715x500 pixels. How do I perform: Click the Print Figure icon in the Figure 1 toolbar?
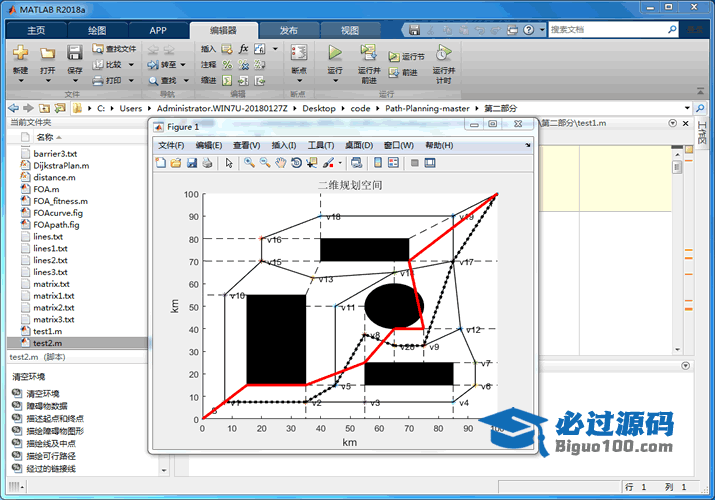(x=207, y=163)
